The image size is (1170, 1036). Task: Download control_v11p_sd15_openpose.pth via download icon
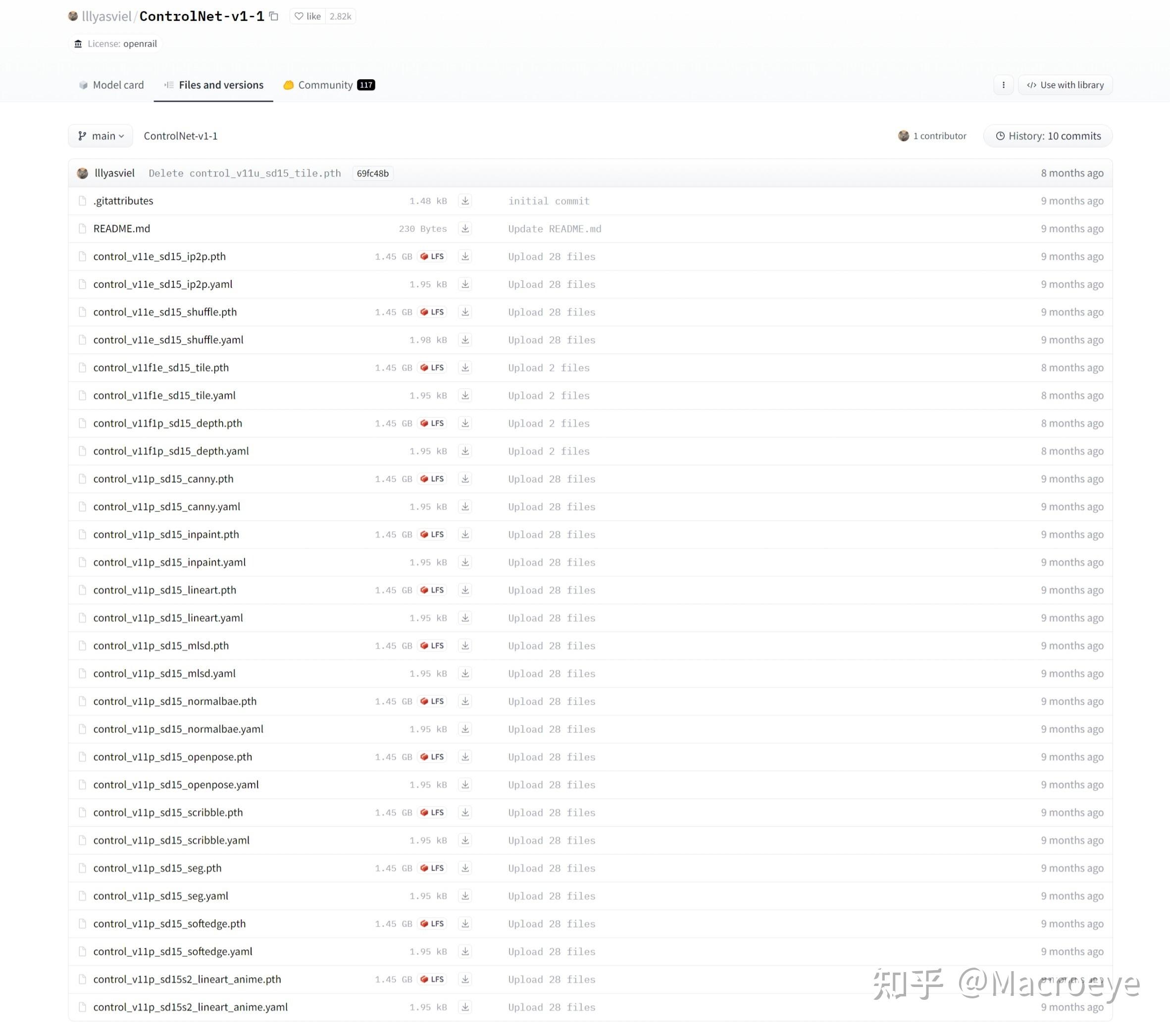coord(465,757)
